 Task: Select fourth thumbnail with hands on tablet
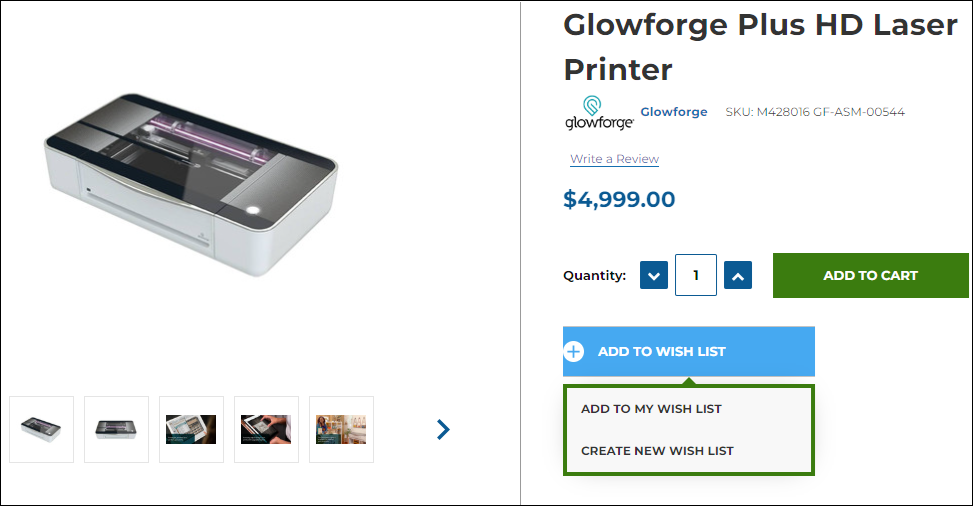coord(266,429)
